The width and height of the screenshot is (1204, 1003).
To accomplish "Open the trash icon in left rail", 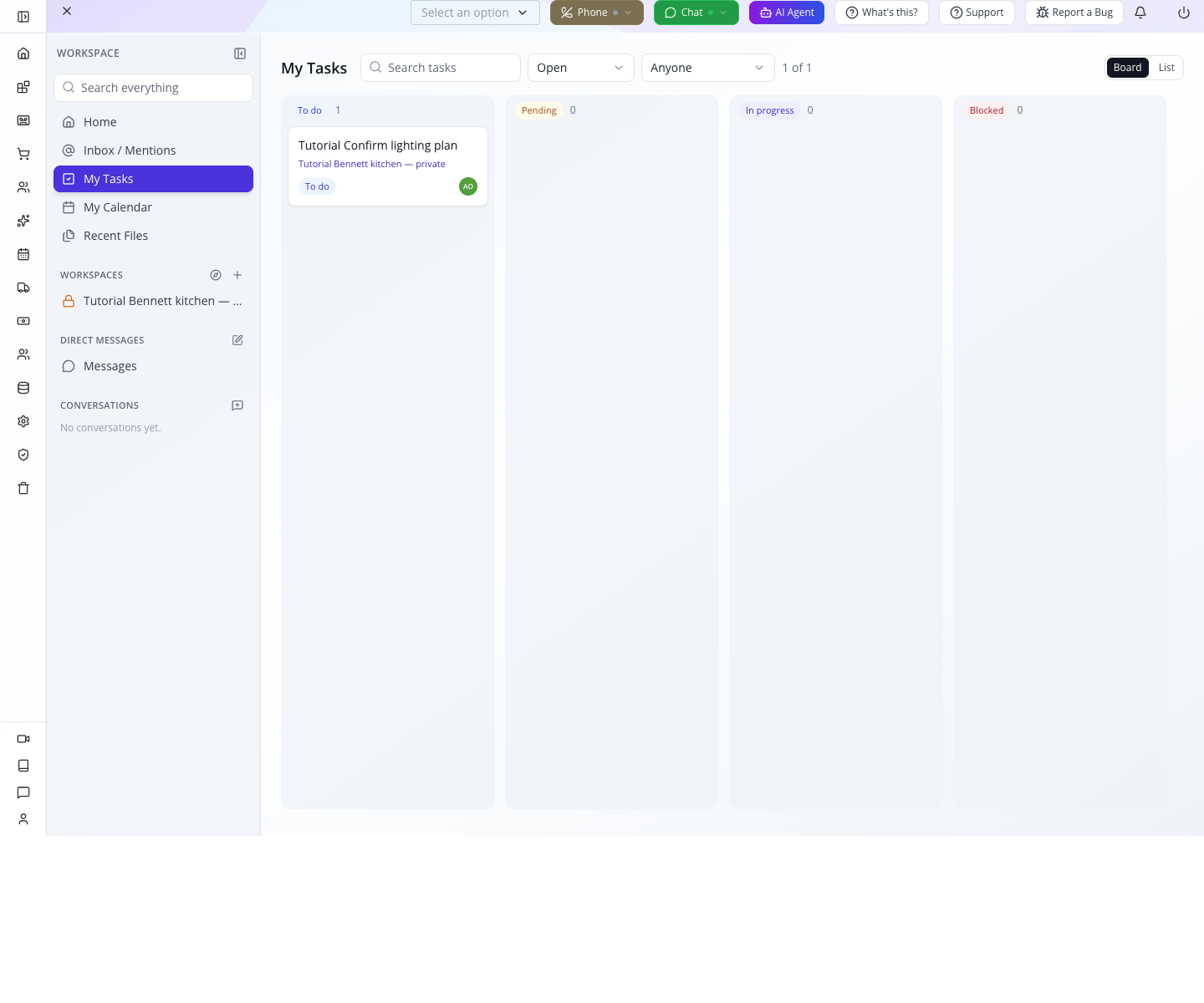I will click(23, 488).
